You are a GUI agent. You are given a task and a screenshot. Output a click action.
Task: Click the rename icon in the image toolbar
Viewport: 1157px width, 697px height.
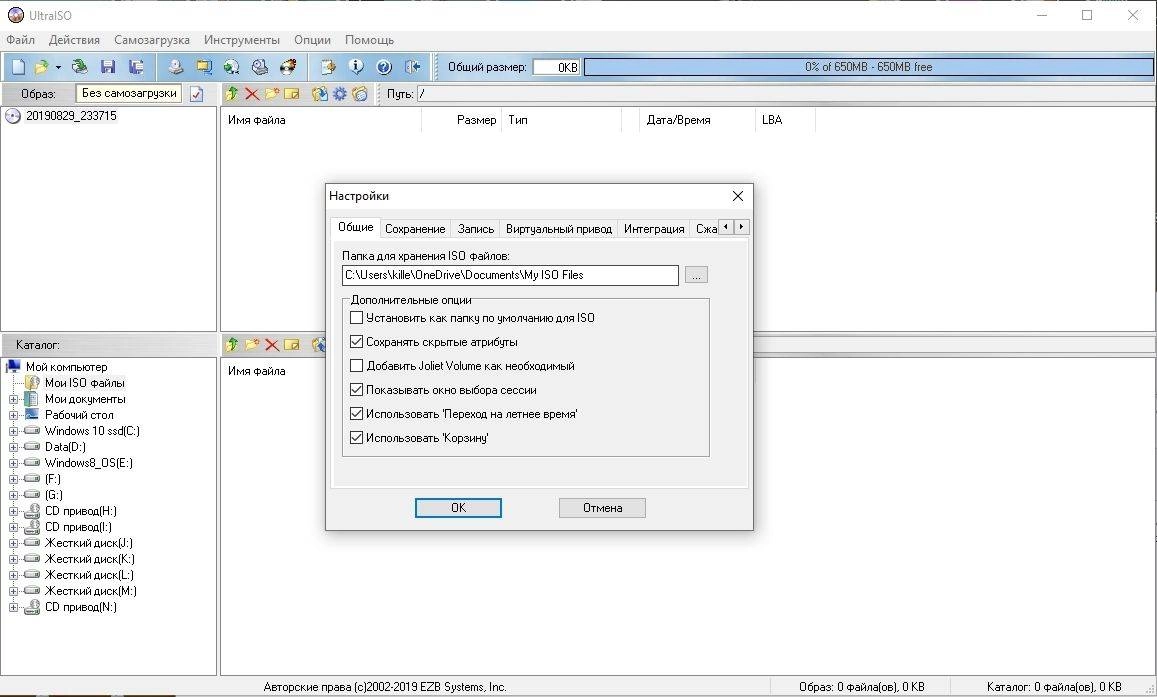pyautogui.click(x=292, y=94)
